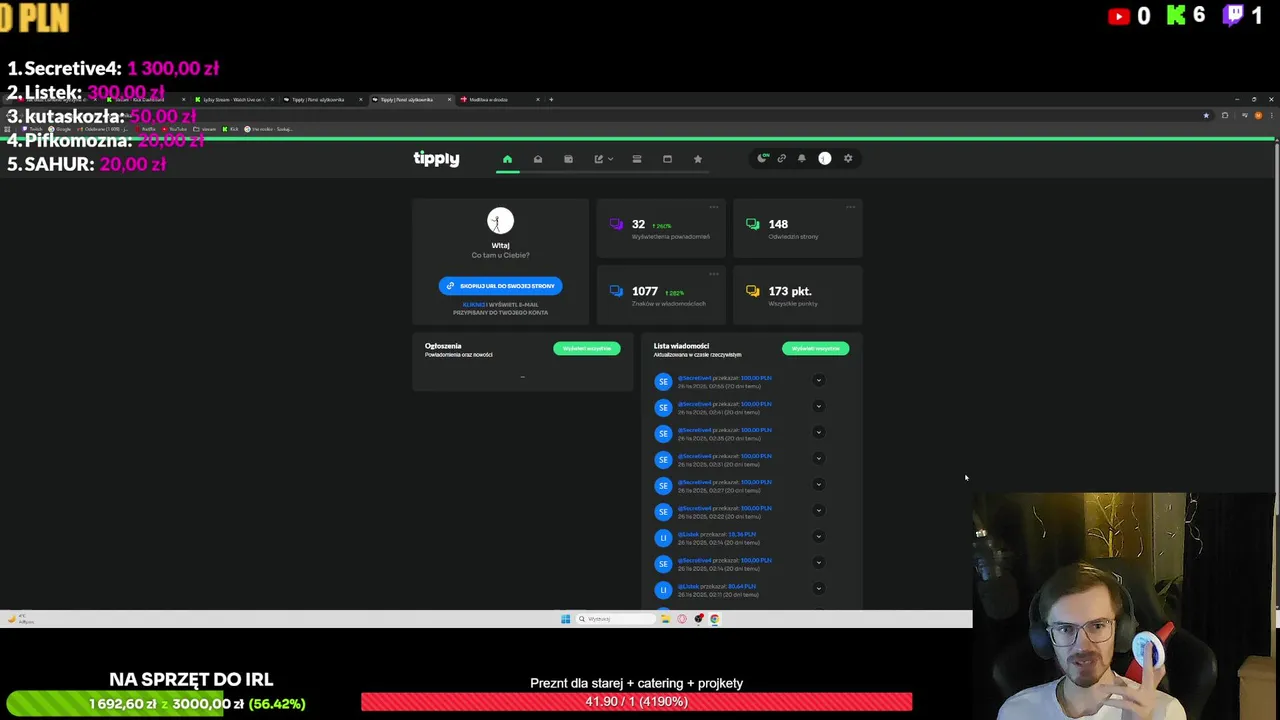Click the tipply logo
This screenshot has height=720, width=1280.
click(436, 159)
